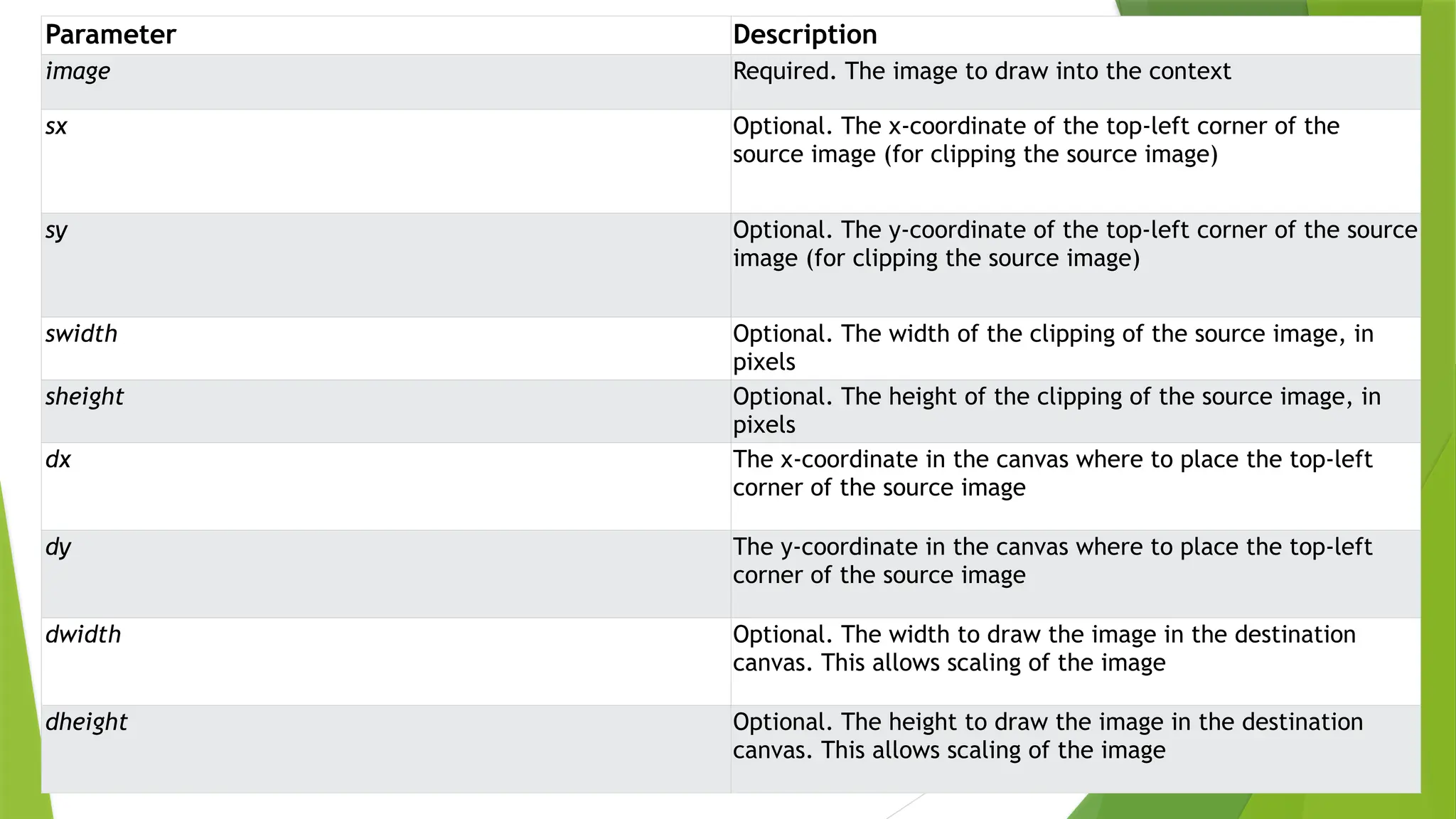Click the source x-coordinate clipping description text
The image size is (1456, 819).
tap(1035, 140)
